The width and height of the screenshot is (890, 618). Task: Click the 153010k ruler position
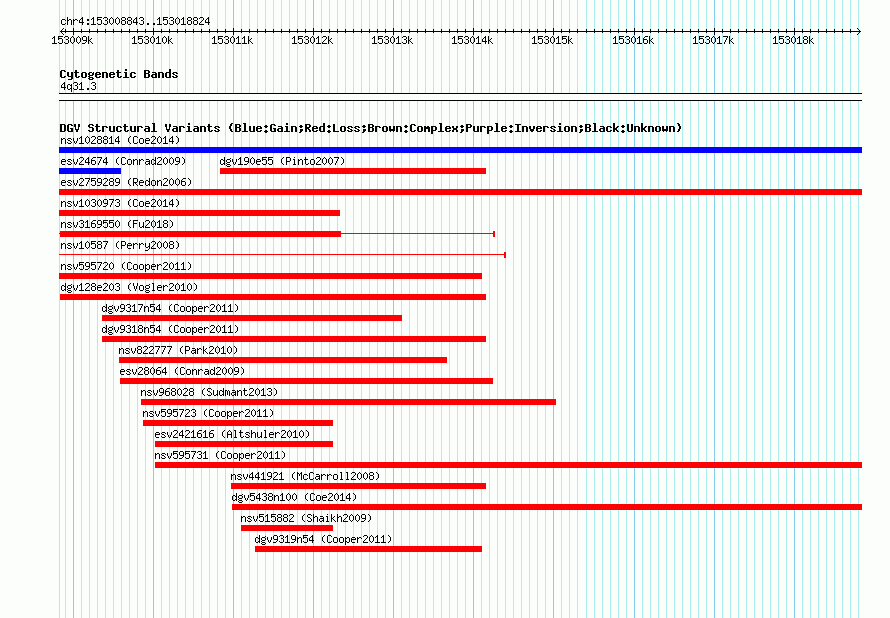coord(152,40)
